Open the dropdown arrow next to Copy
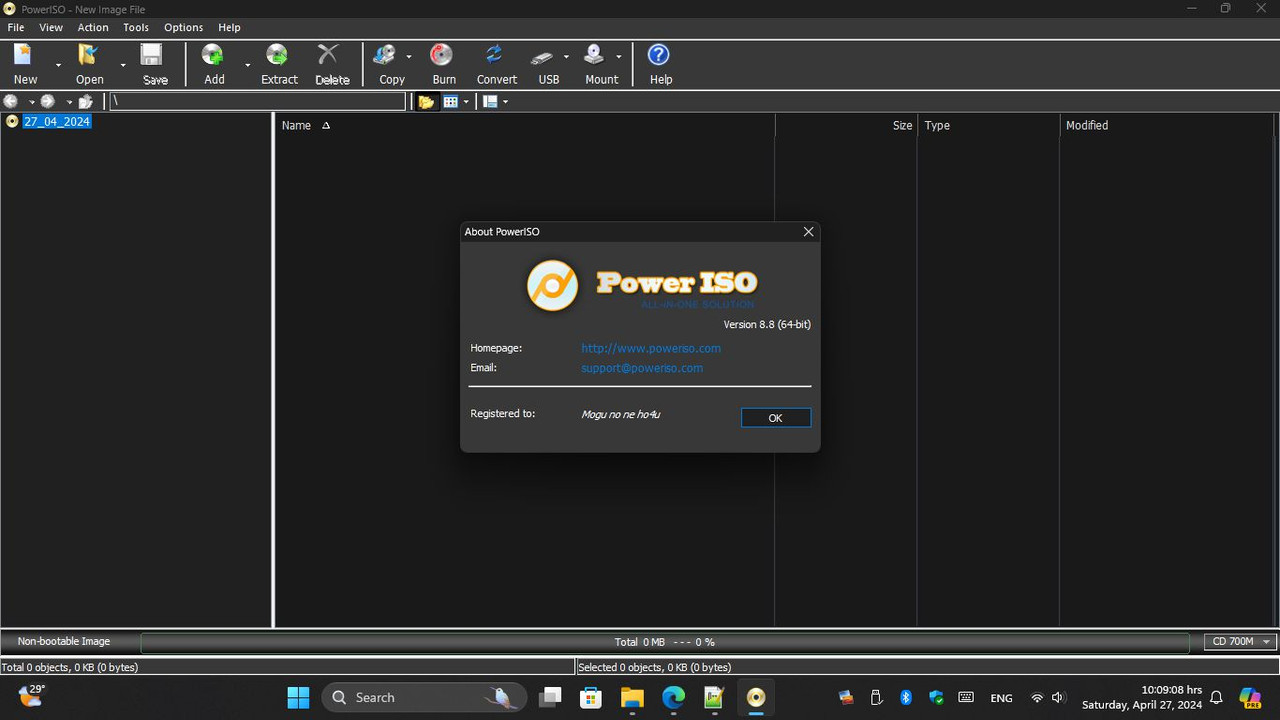The image size is (1280, 720). tap(408, 56)
